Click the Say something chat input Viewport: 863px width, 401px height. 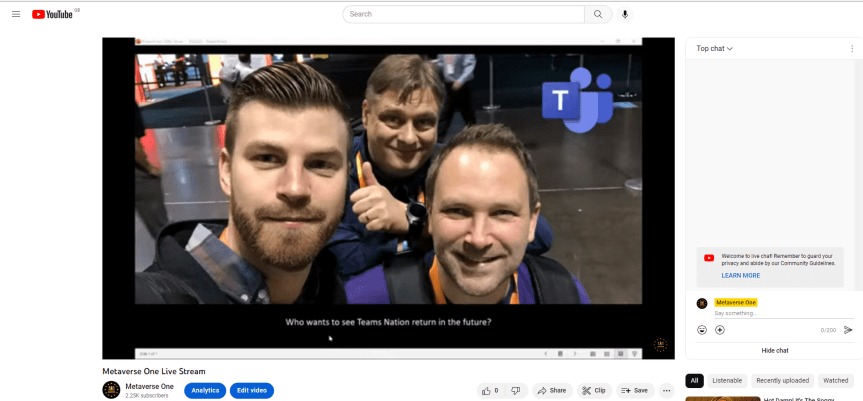coord(770,313)
